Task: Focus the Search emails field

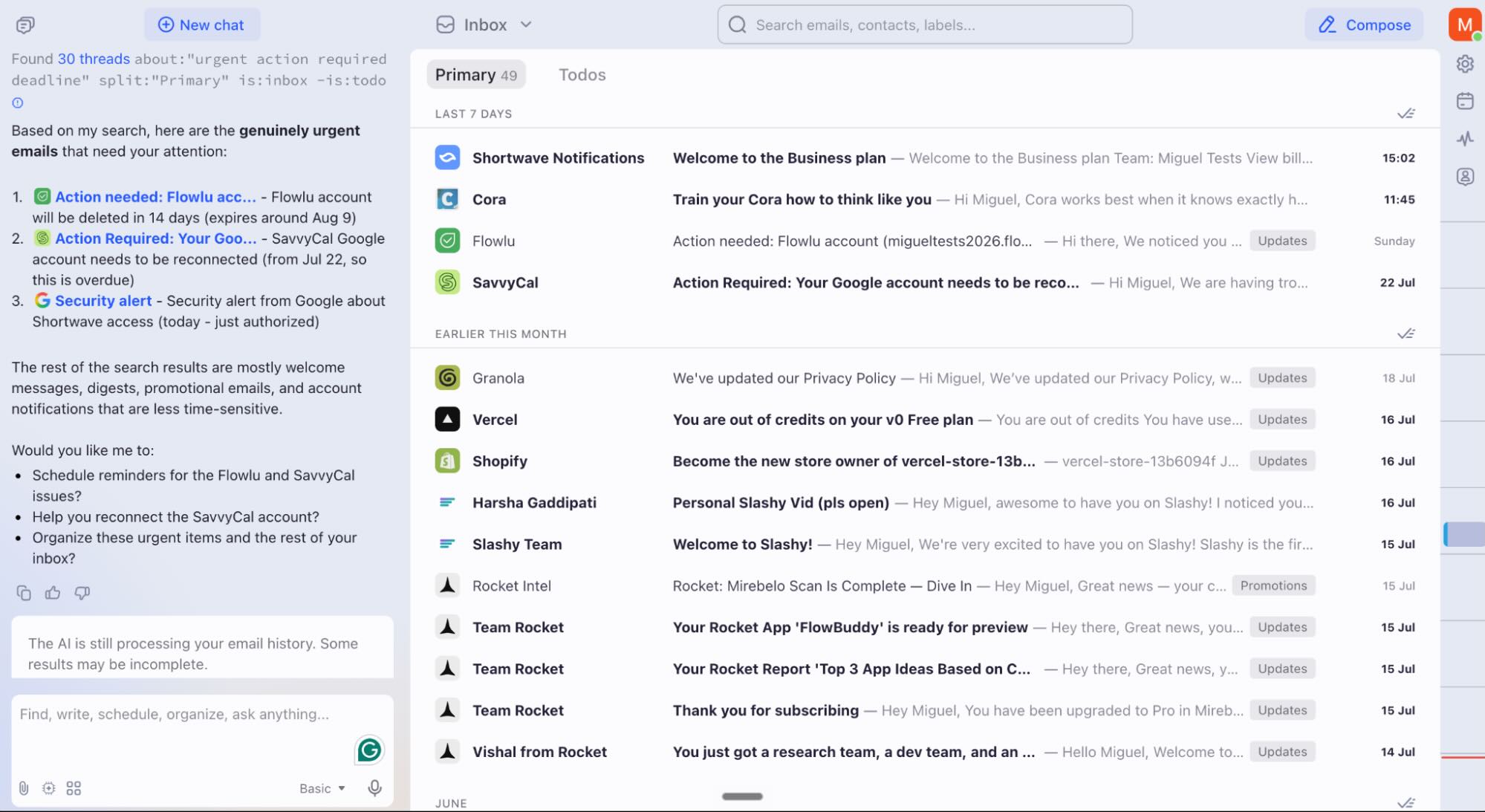Action: click(x=925, y=25)
